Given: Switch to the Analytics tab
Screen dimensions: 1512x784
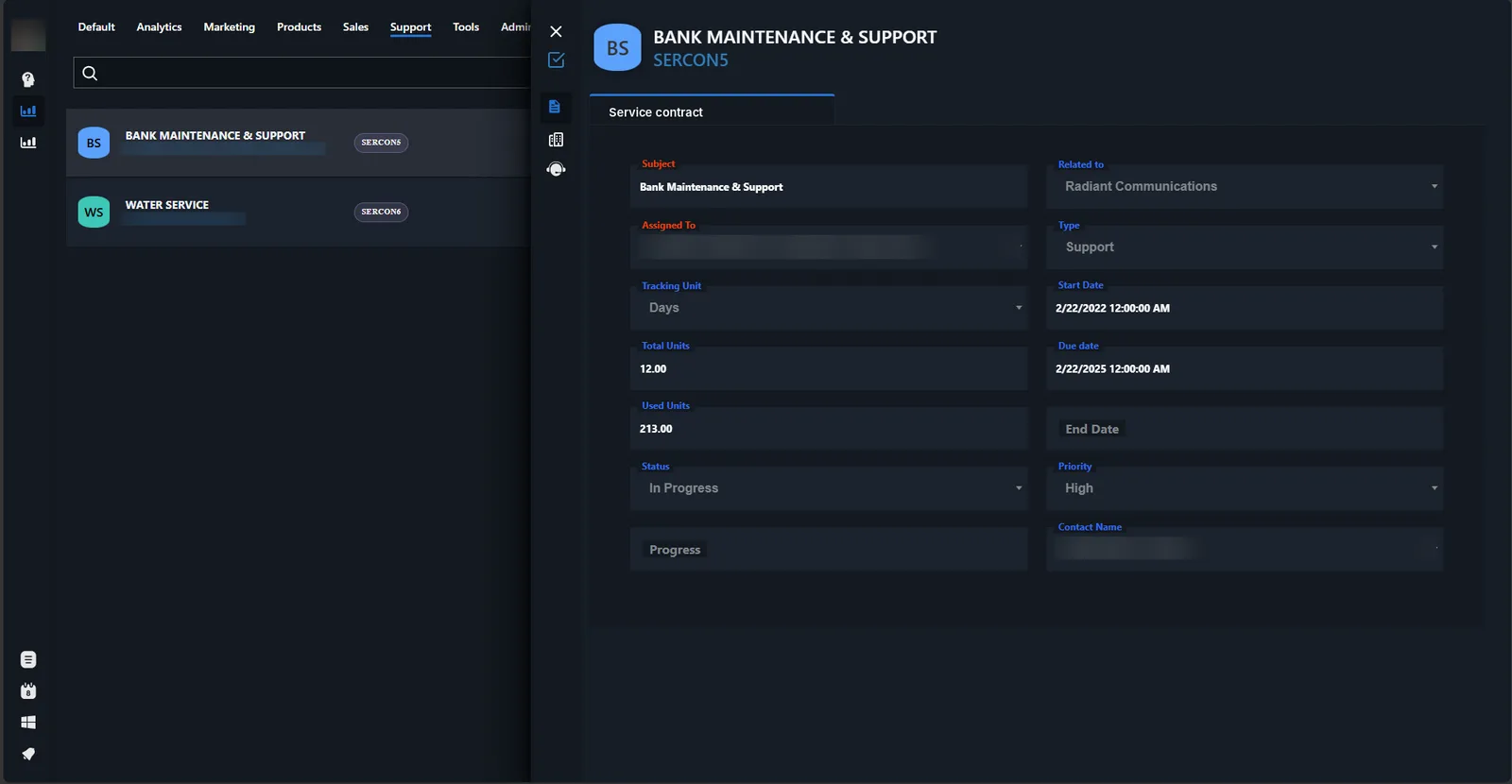Looking at the screenshot, I should (159, 27).
